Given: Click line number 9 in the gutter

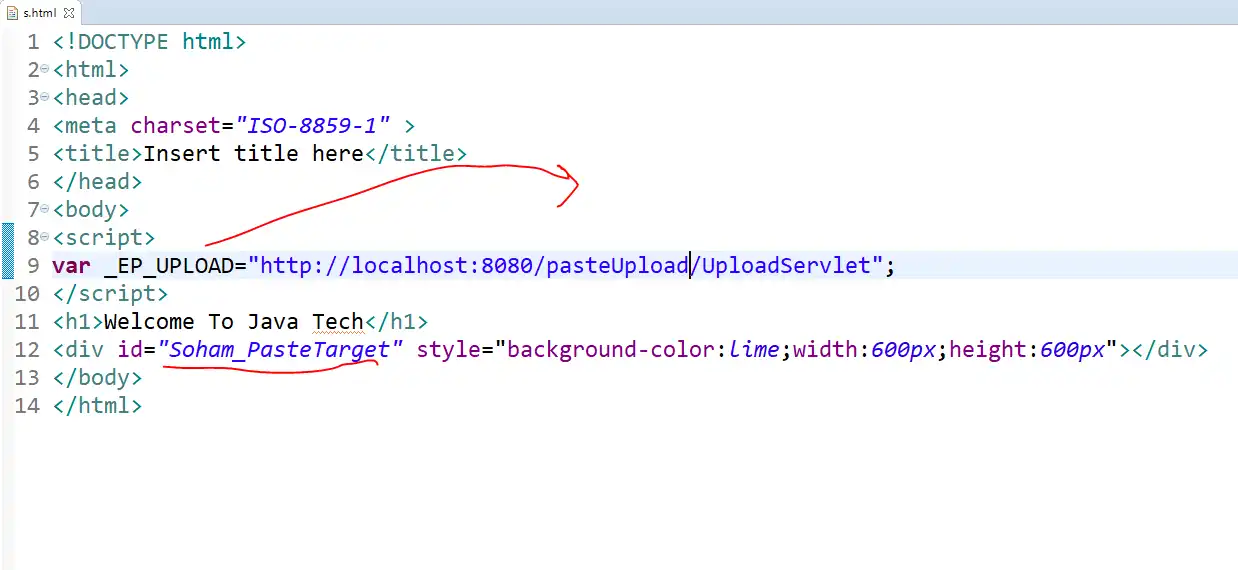Looking at the screenshot, I should 33,266.
